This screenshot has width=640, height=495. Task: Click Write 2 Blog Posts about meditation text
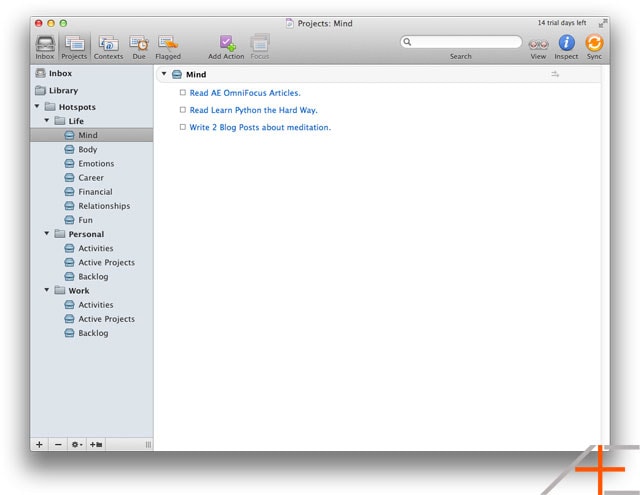(260, 127)
